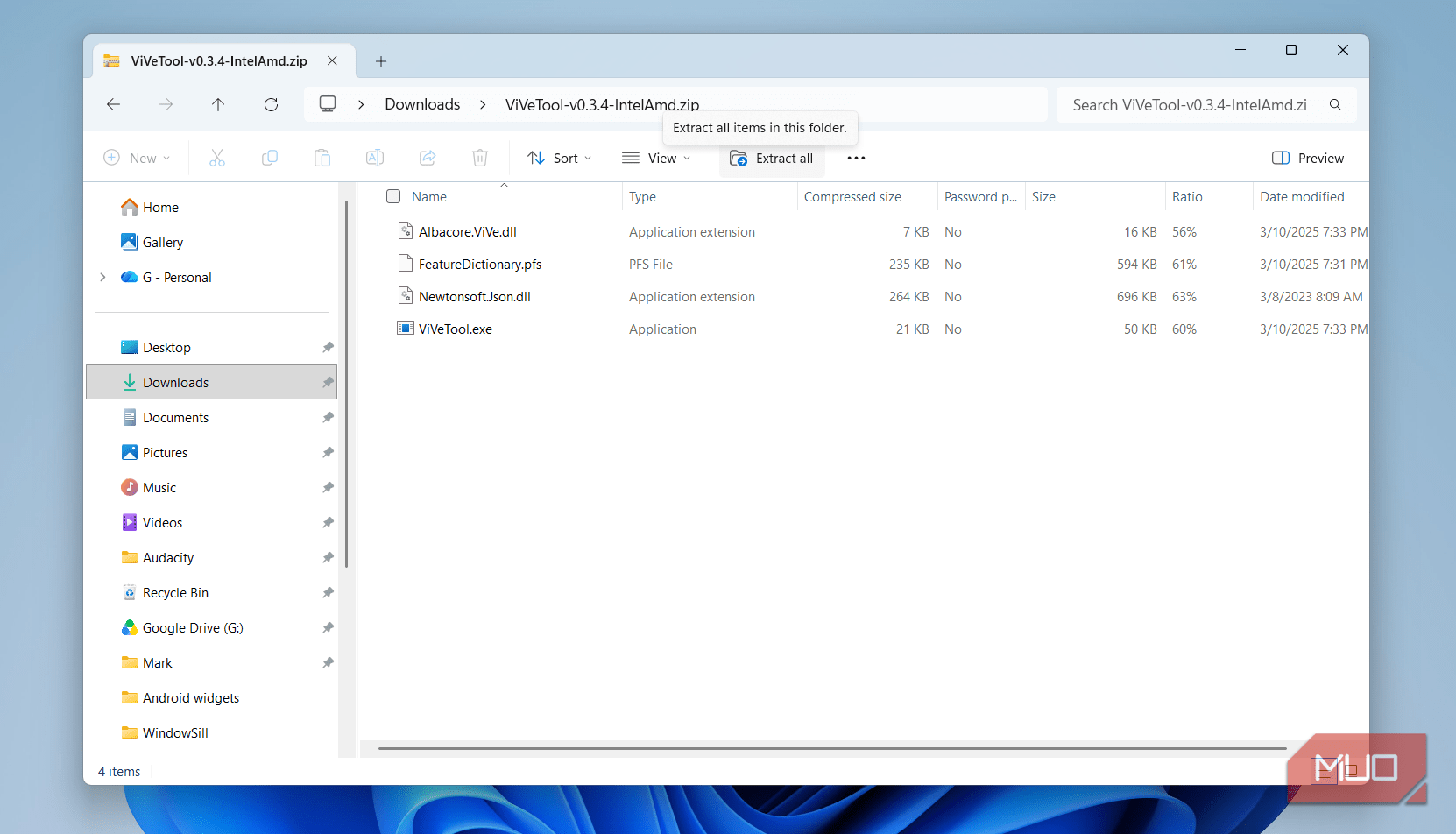1456x834 pixels.
Task: Select Downloads in the sidebar
Action: pos(211,382)
